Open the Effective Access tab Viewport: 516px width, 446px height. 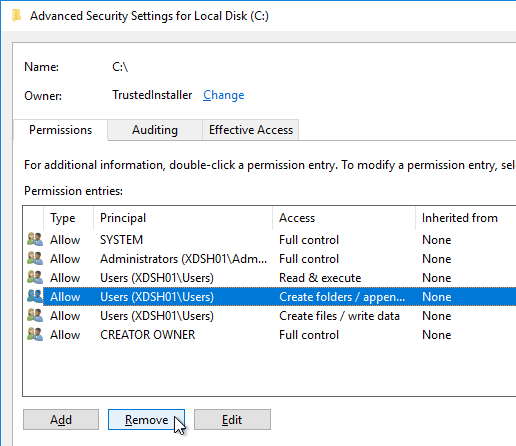coord(251,130)
